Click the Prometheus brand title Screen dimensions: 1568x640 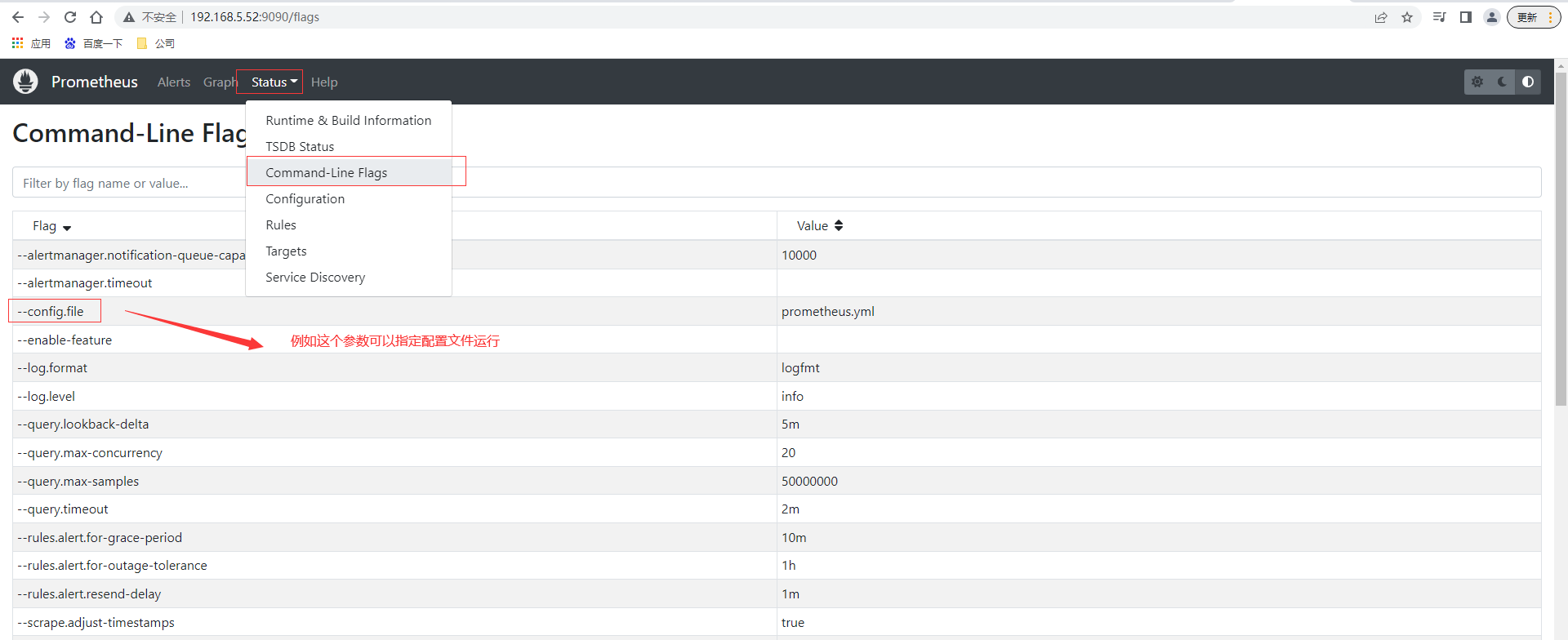(x=95, y=82)
